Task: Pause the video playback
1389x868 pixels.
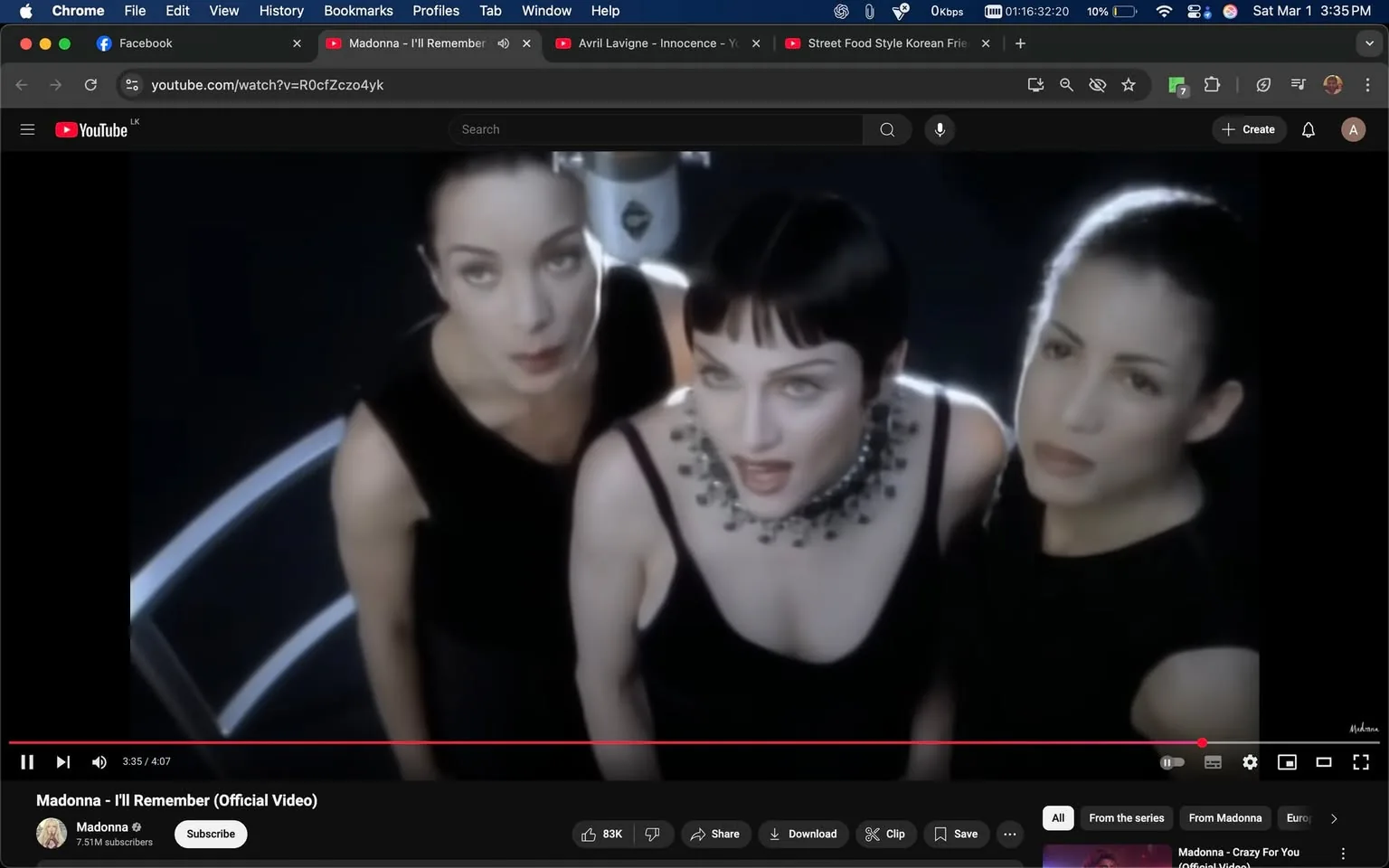Action: [26, 761]
